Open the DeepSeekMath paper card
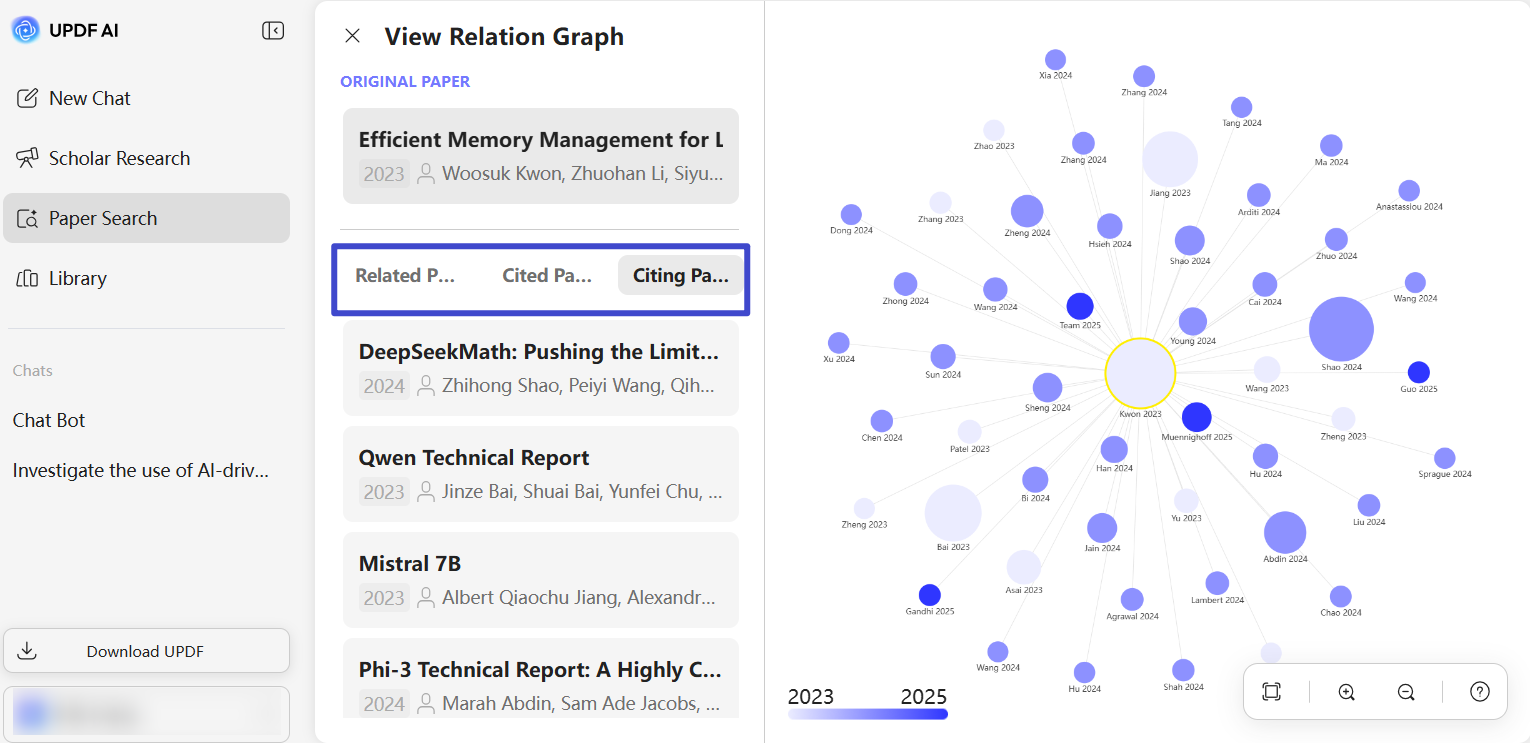The width and height of the screenshot is (1530, 743). [x=540, y=368]
